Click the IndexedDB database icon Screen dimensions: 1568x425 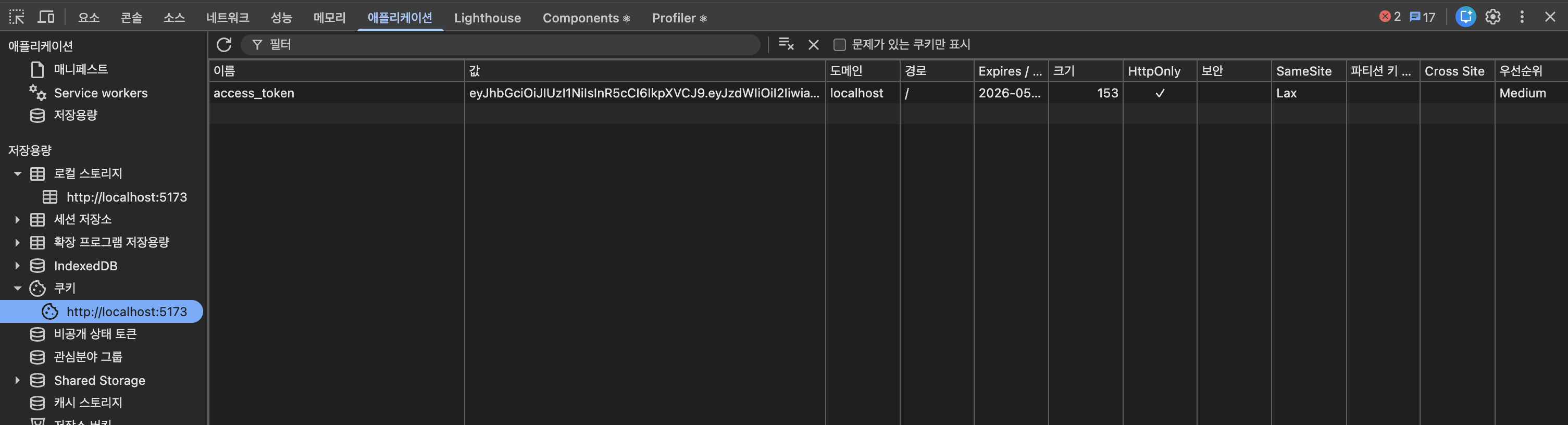click(x=37, y=266)
